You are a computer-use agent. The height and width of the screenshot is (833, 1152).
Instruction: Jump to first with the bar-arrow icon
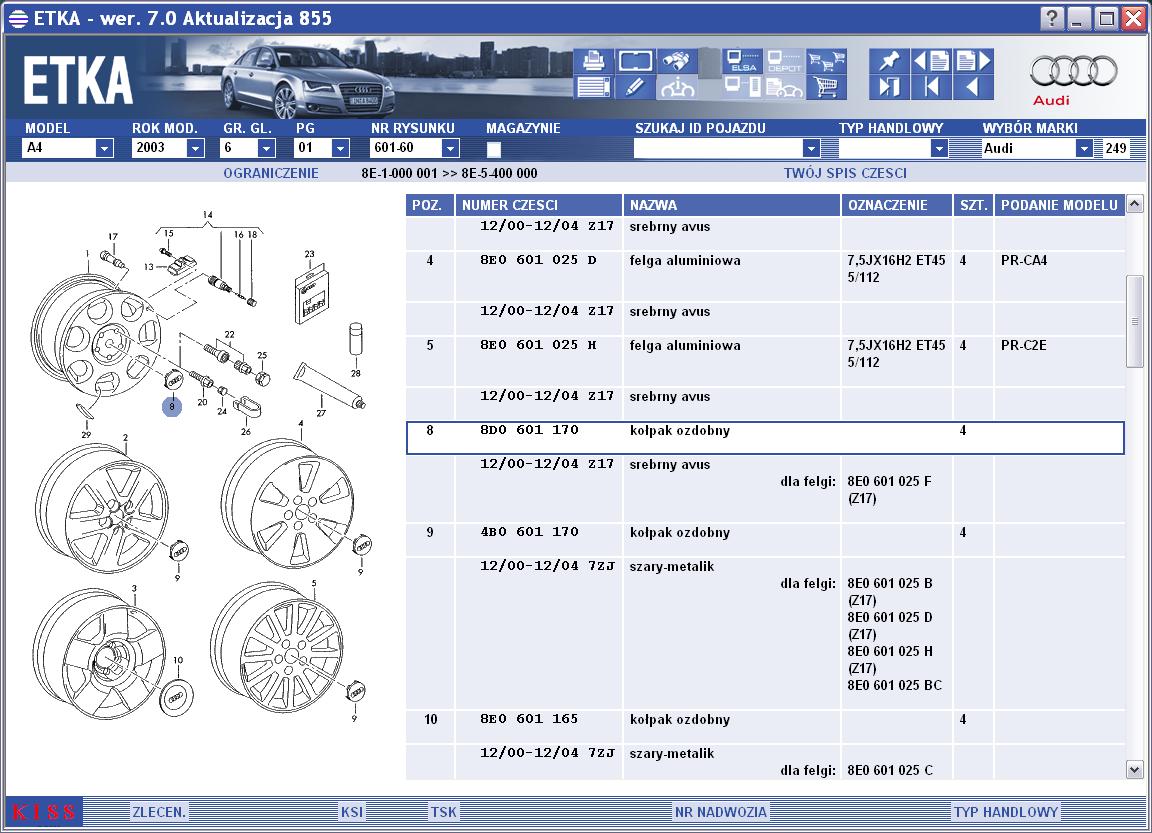coord(931,87)
